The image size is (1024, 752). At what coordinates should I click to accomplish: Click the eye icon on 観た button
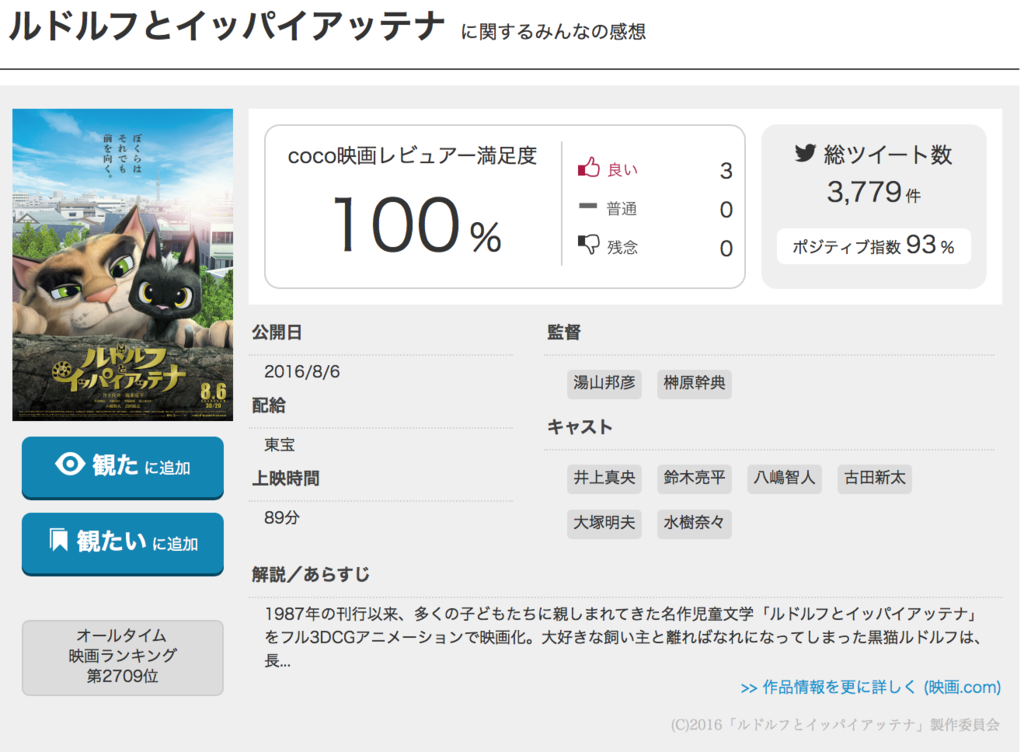pyautogui.click(x=70, y=464)
